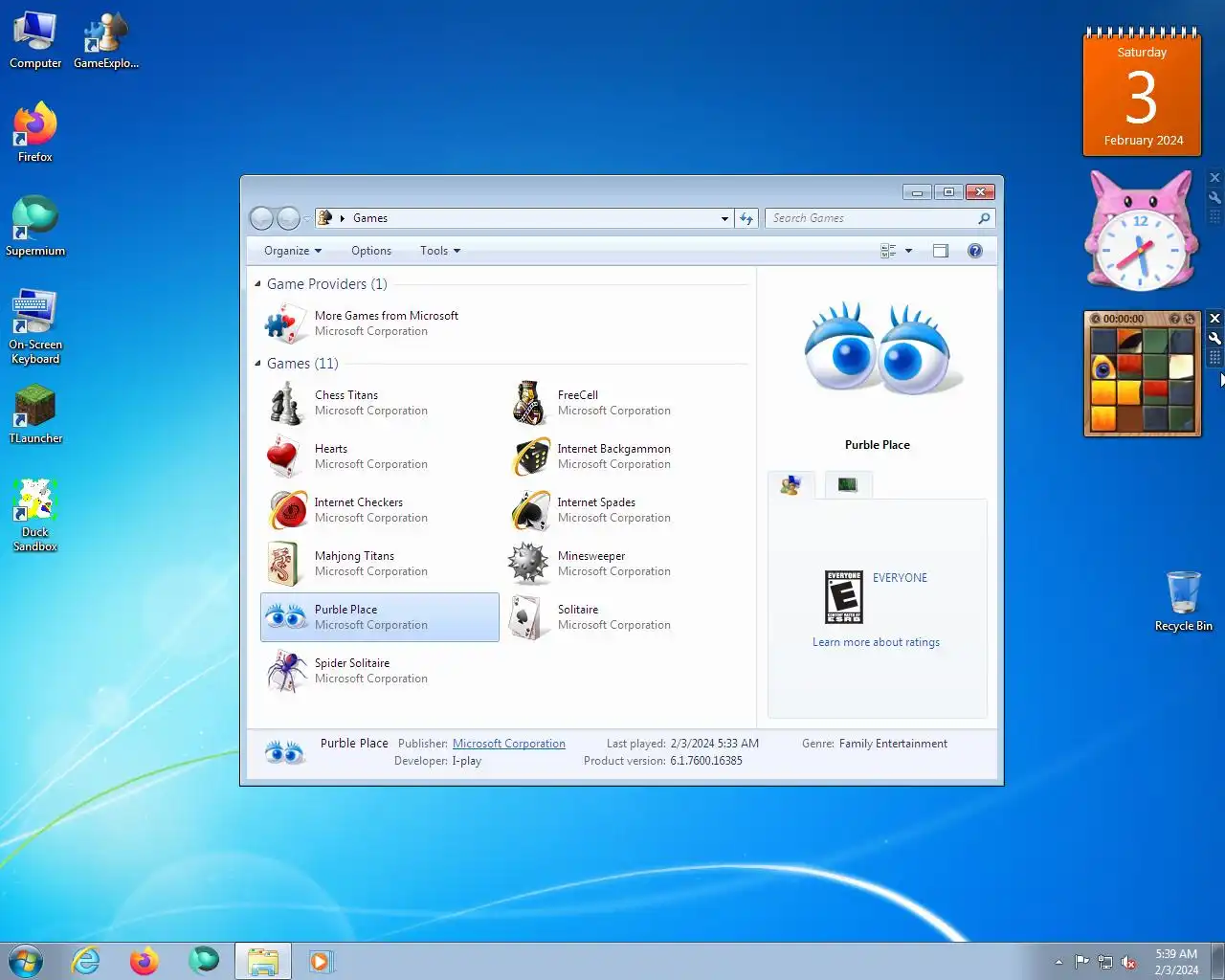Click the change view icon
Image resolution: width=1225 pixels, height=980 pixels.
pyautogui.click(x=888, y=251)
